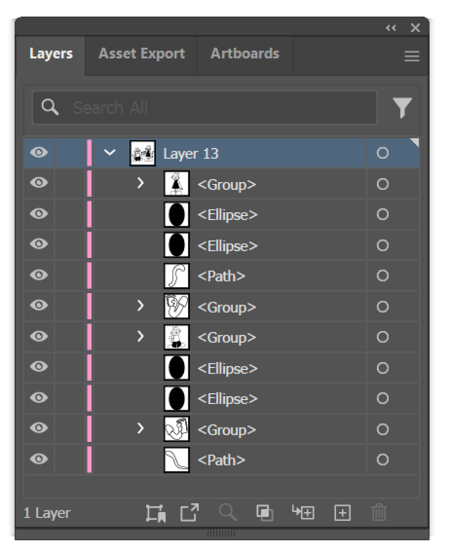Collapse the panel with double-arrow icon
Screen dimensions: 450x551
click(x=391, y=28)
